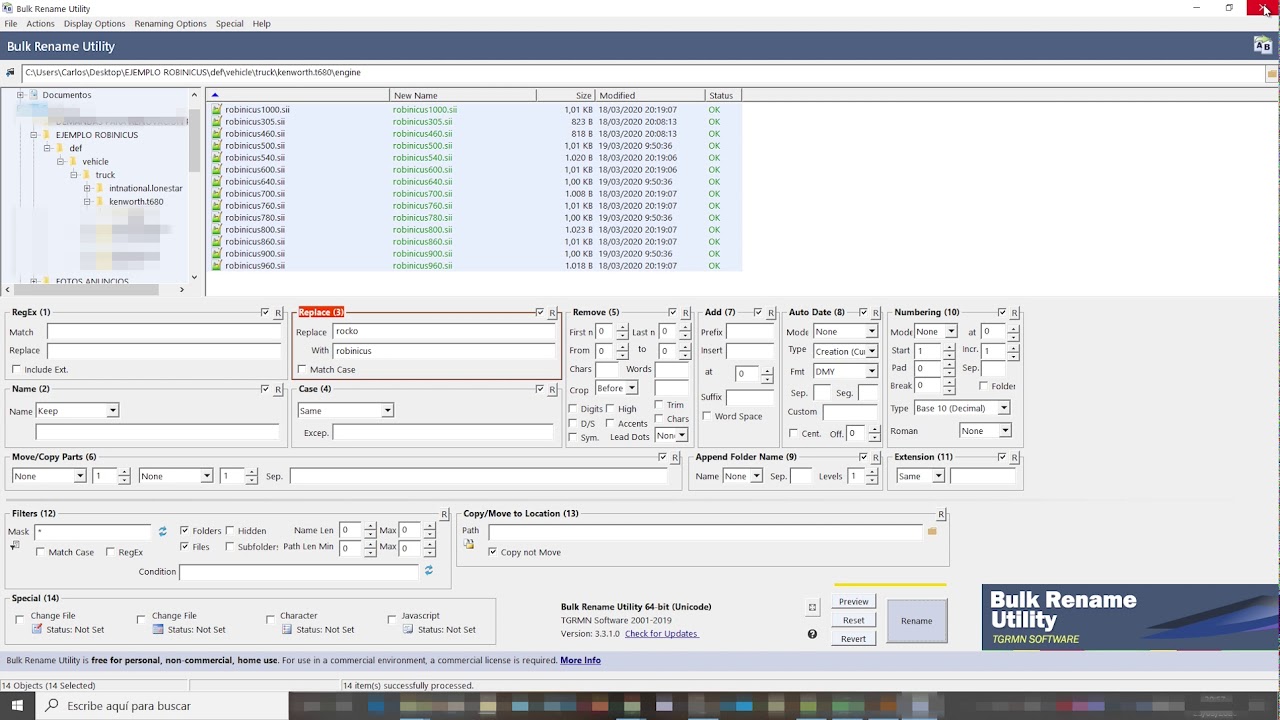Open the Renaming Options menu
This screenshot has height=720, width=1280.
(170, 23)
